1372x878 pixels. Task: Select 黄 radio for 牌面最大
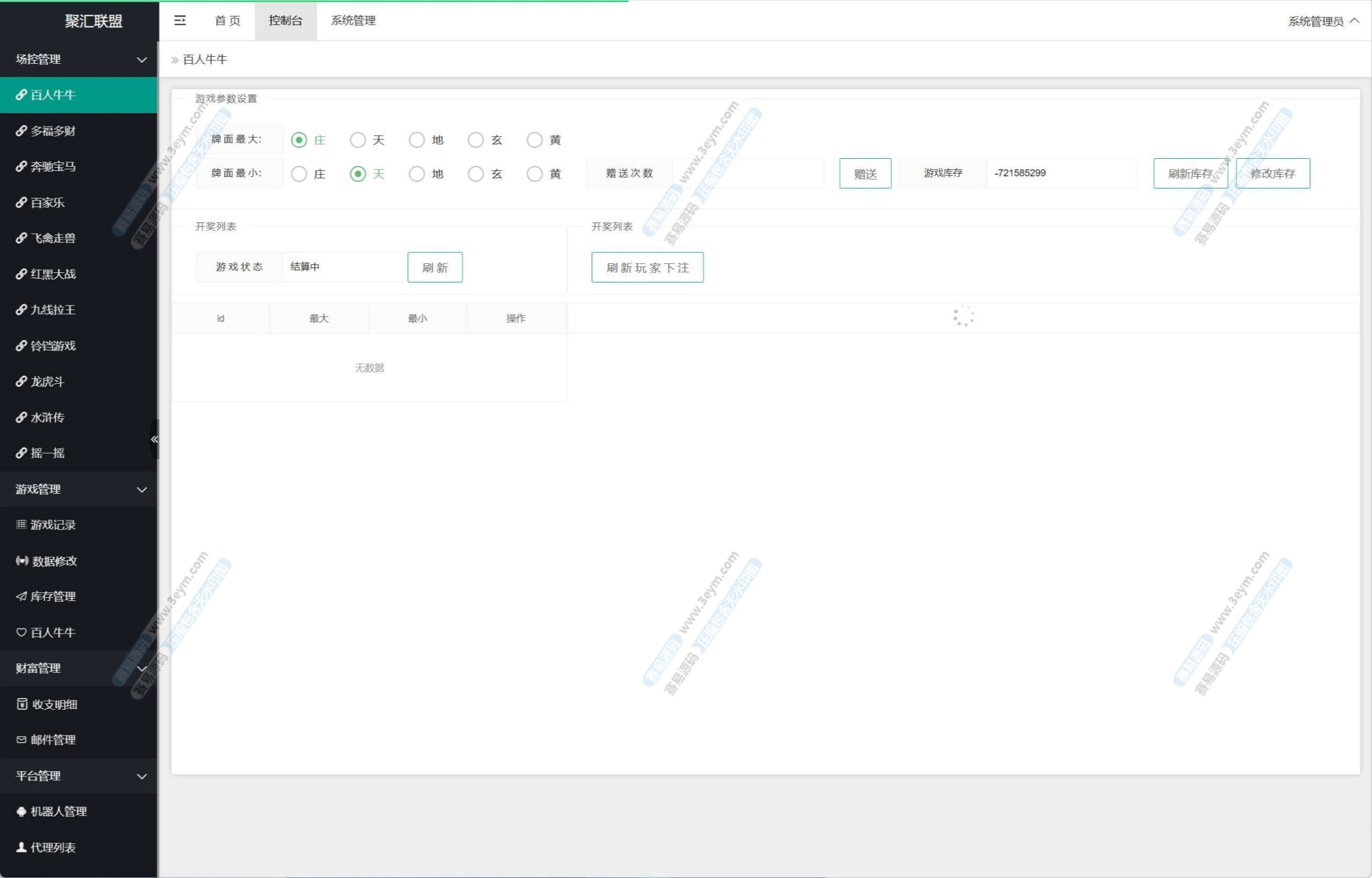[x=534, y=140]
